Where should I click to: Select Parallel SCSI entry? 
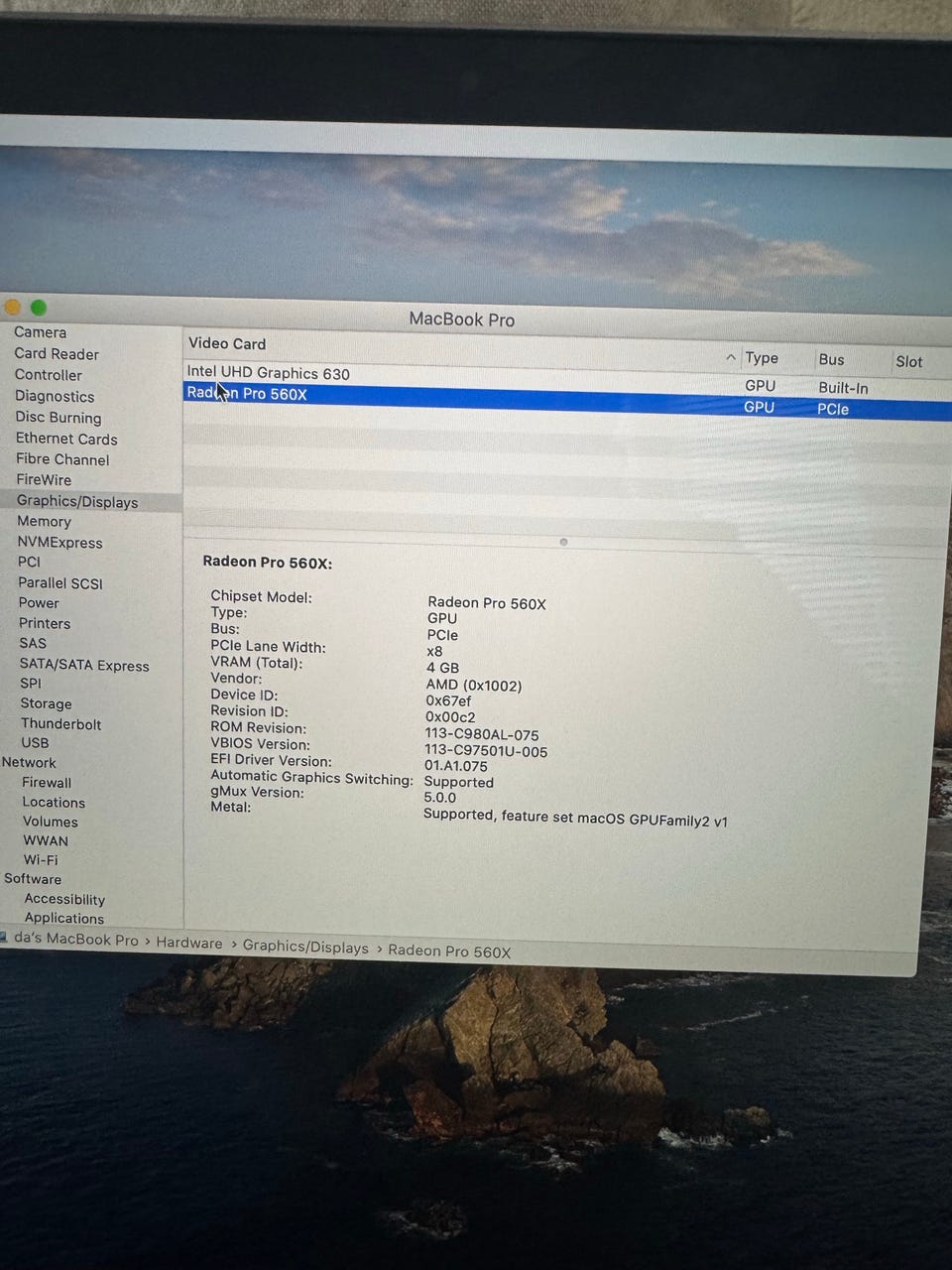click(x=60, y=583)
